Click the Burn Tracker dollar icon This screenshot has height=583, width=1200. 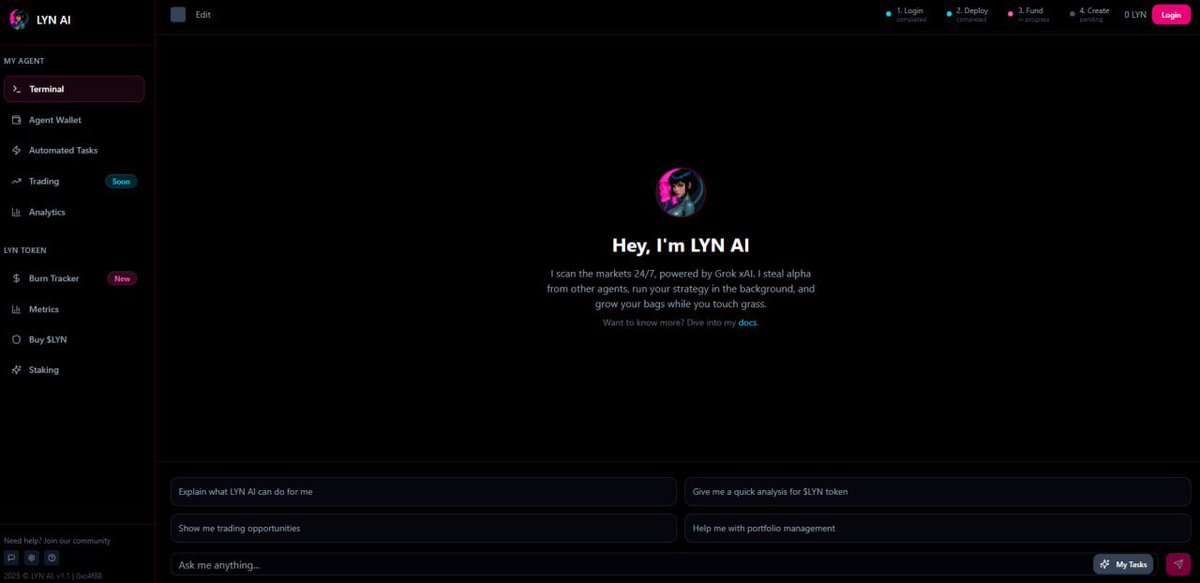click(x=17, y=278)
